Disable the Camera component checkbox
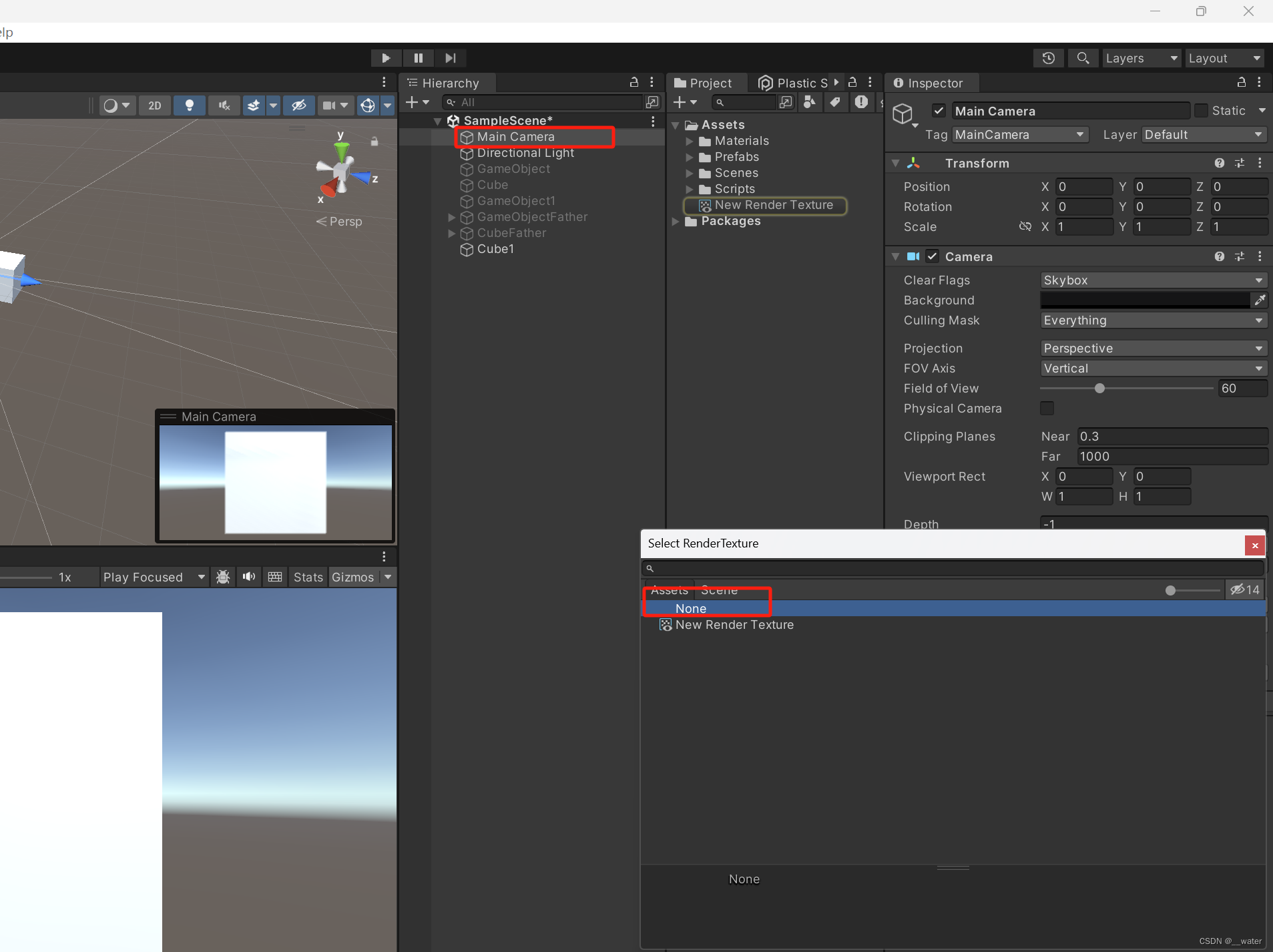 pyautogui.click(x=932, y=256)
